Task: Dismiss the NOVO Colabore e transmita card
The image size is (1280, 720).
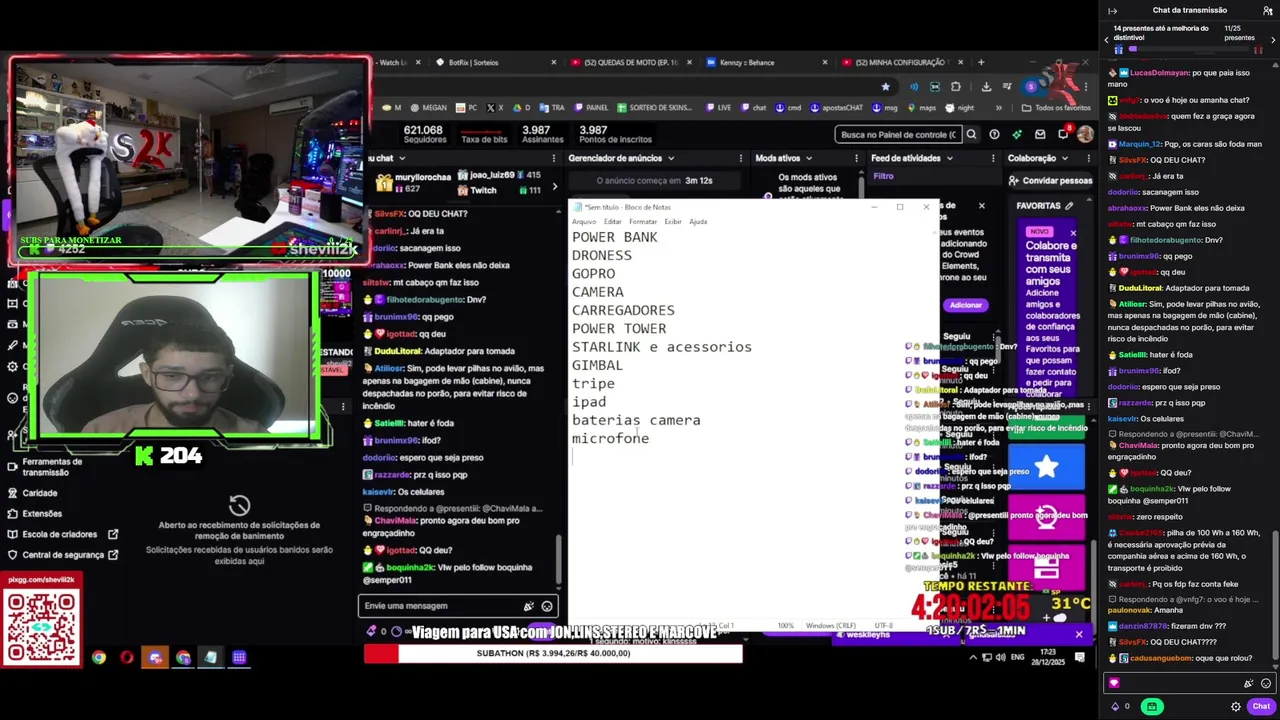Action: click(1073, 233)
